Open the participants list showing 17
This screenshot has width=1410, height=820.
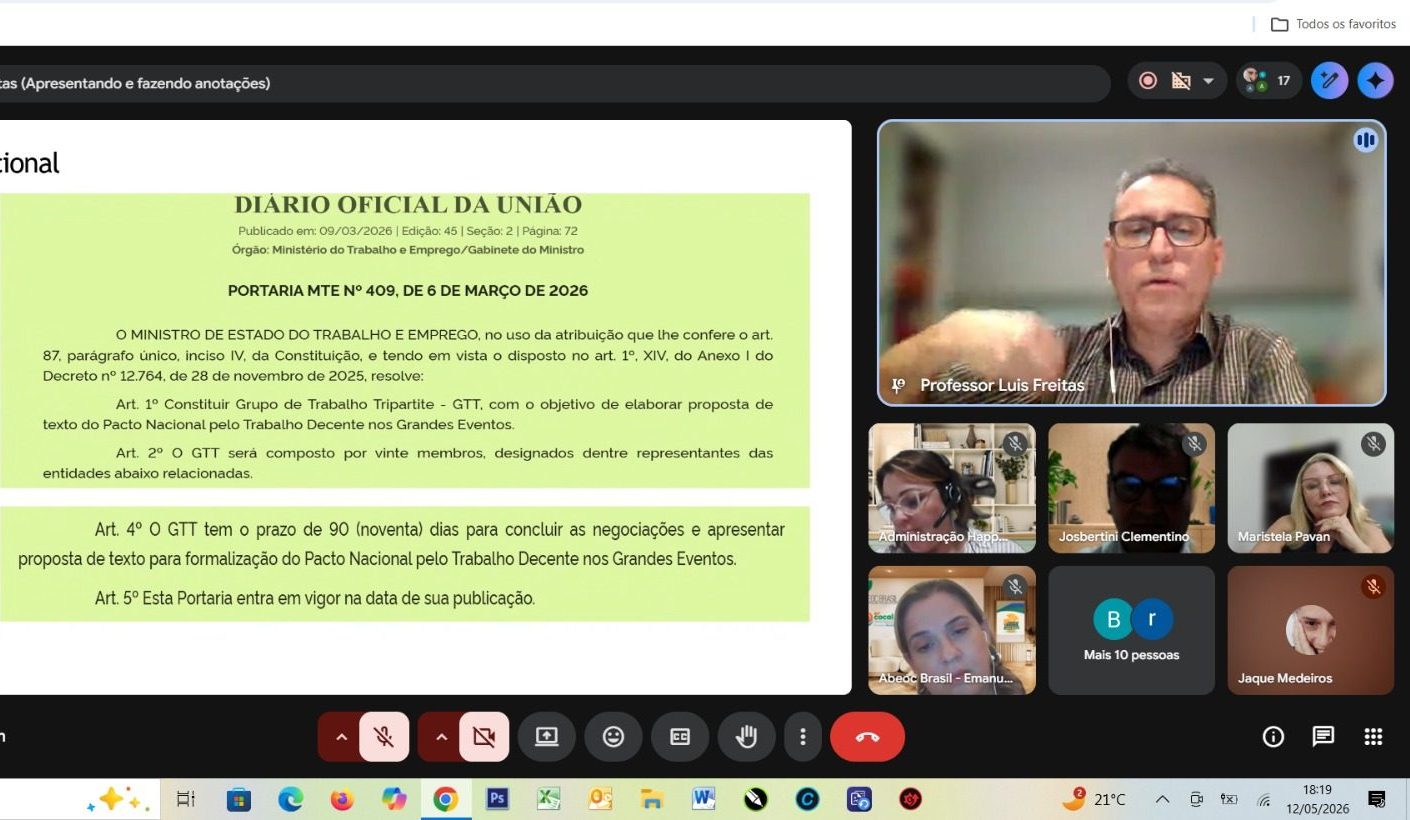coord(1268,81)
